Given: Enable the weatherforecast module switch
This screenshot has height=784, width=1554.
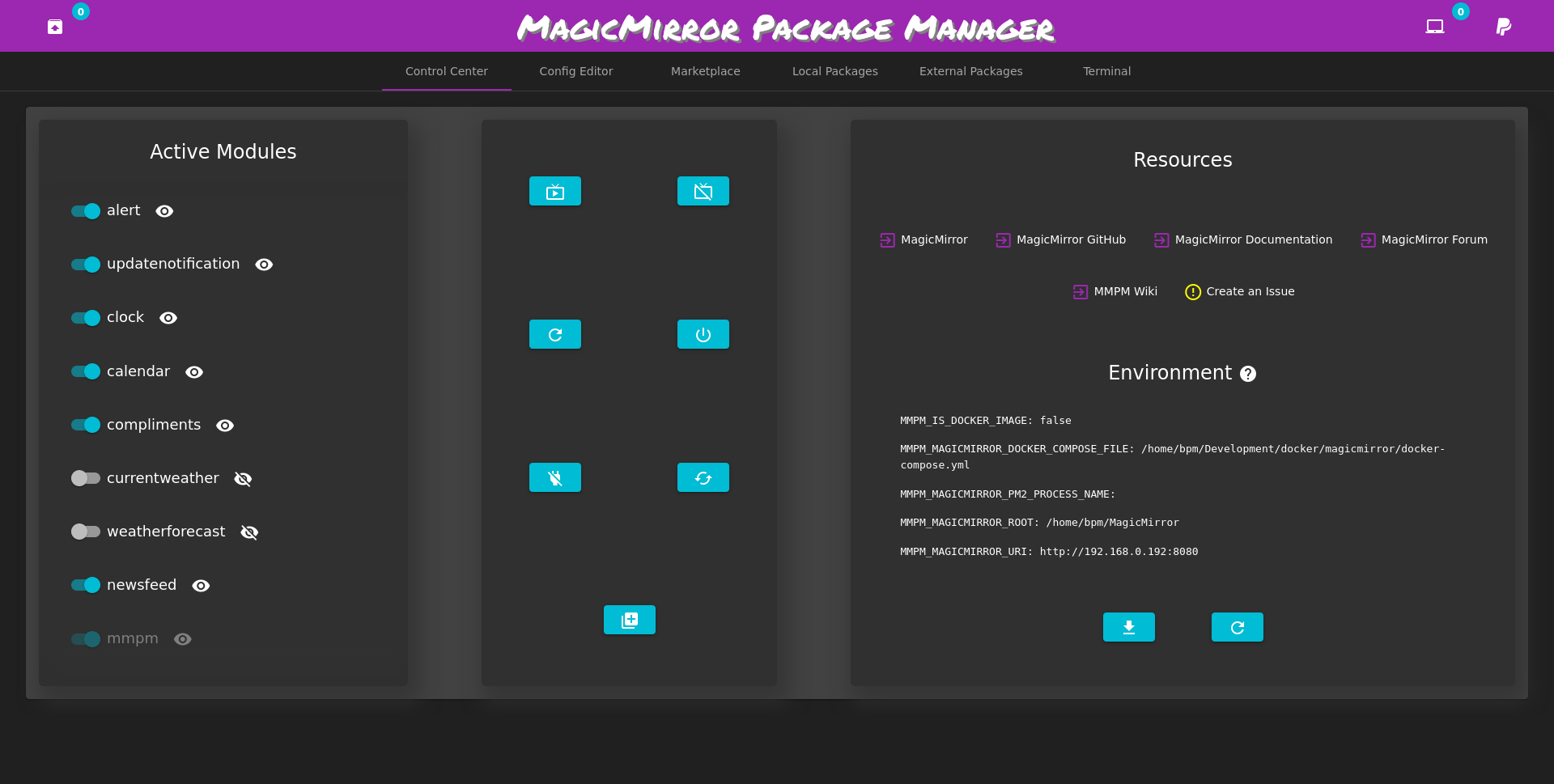Looking at the screenshot, I should 86,532.
